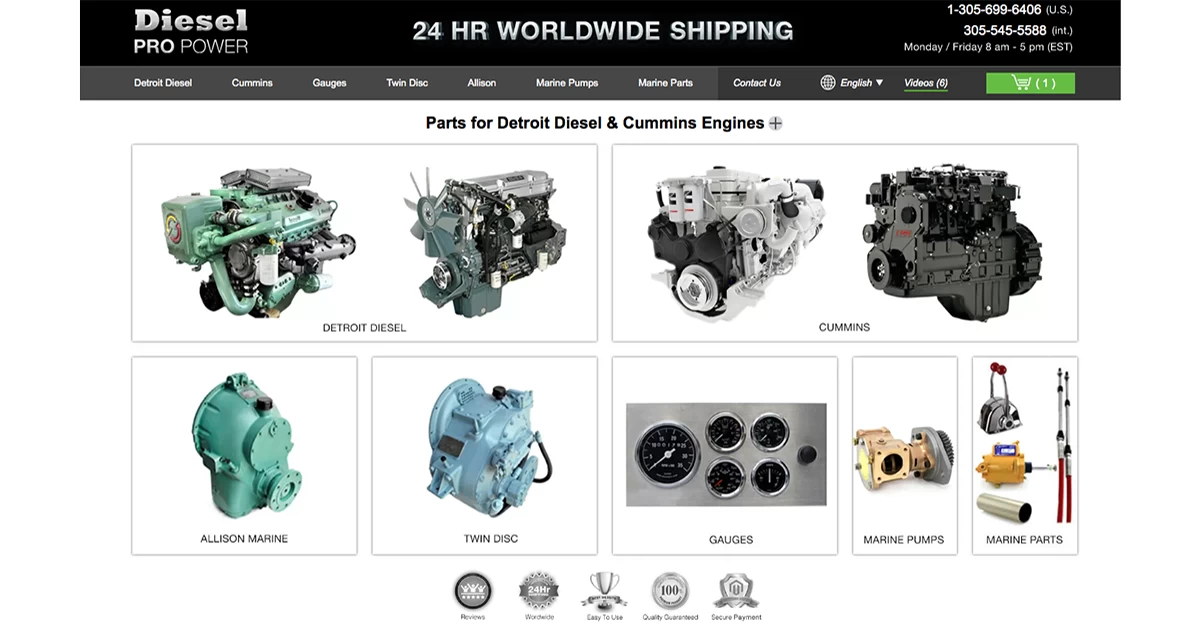Open Twin Disc menu item

tap(407, 83)
